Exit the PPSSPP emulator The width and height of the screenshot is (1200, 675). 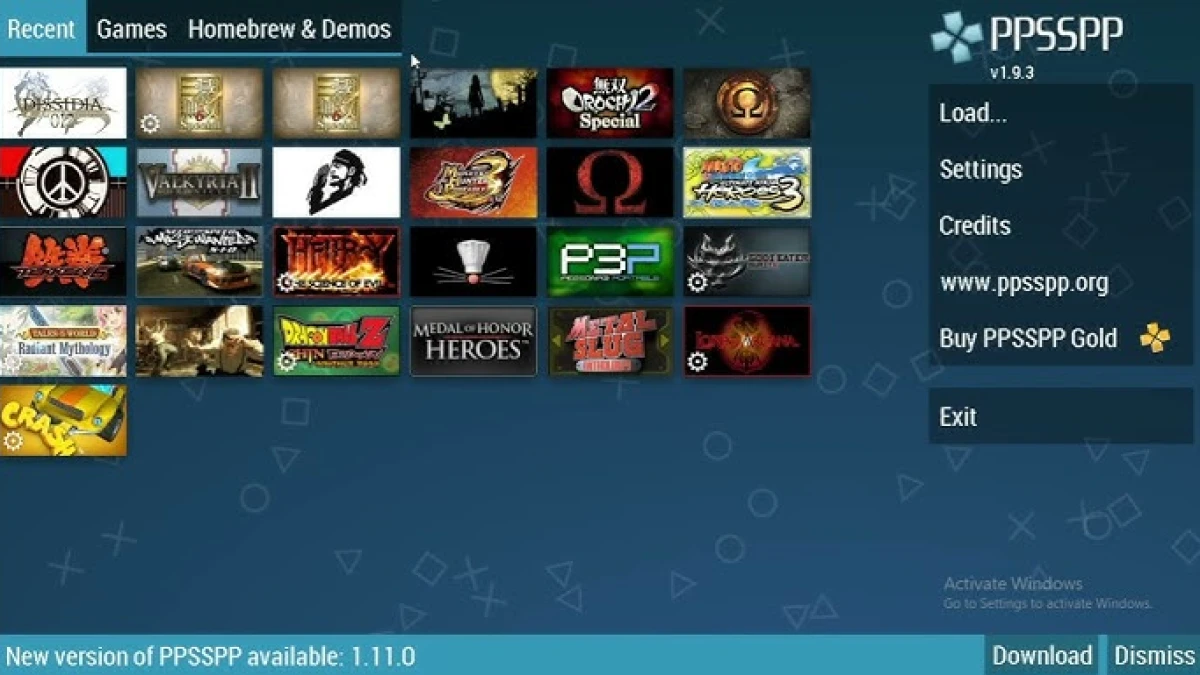click(1061, 416)
